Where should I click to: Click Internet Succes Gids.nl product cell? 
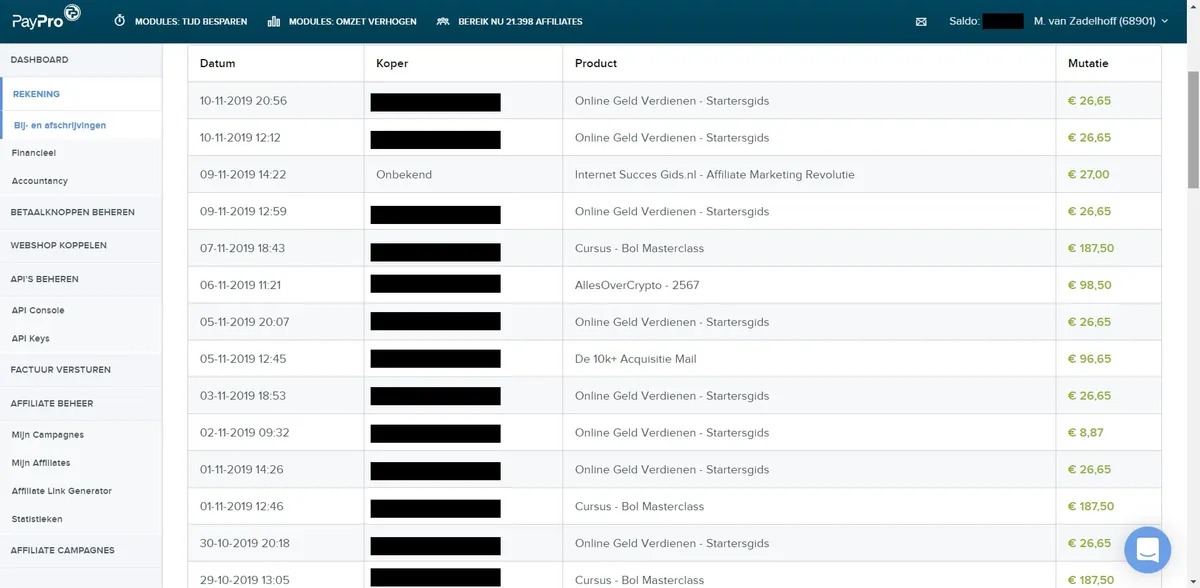click(715, 175)
